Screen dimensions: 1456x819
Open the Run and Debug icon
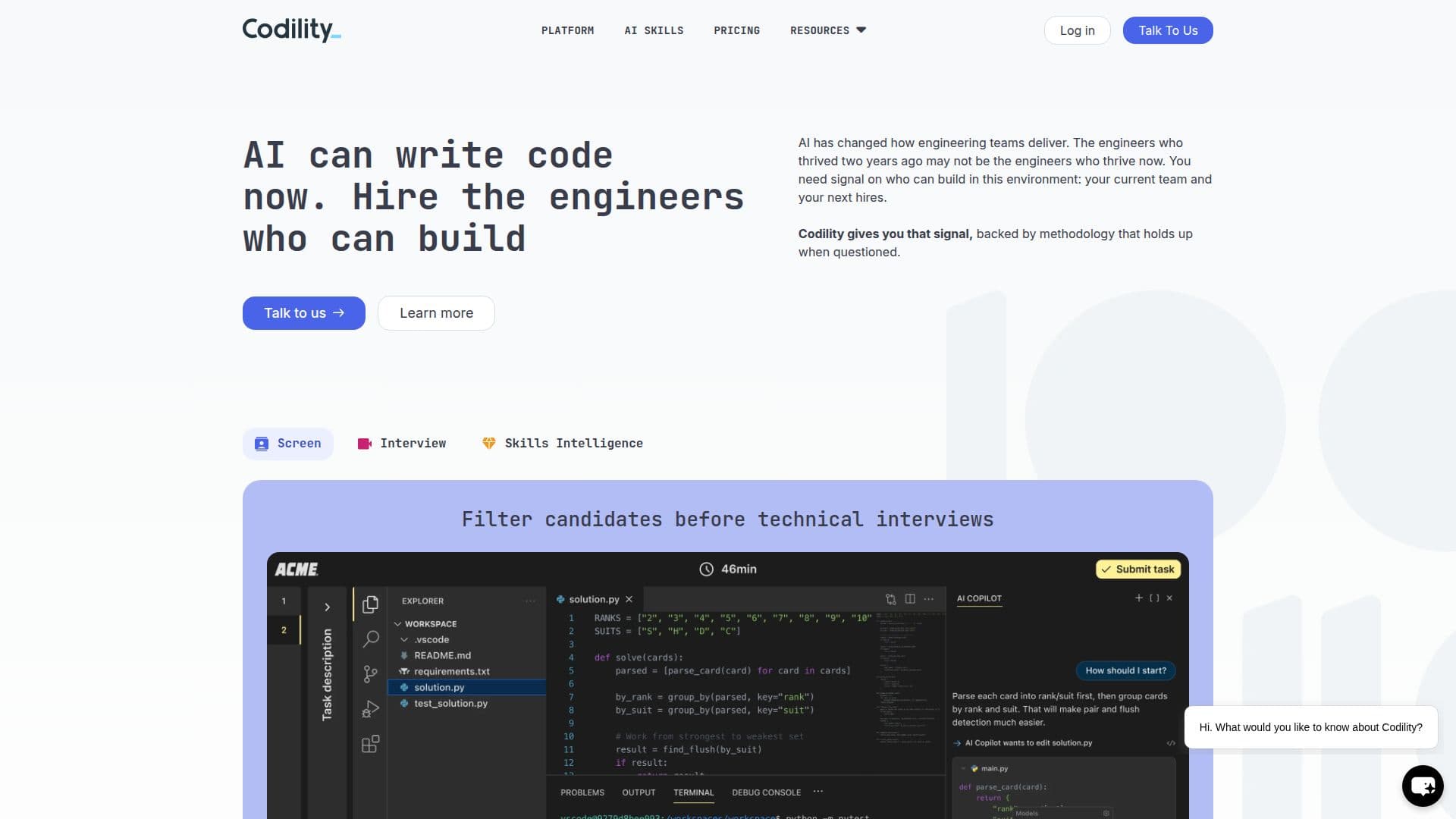370,709
